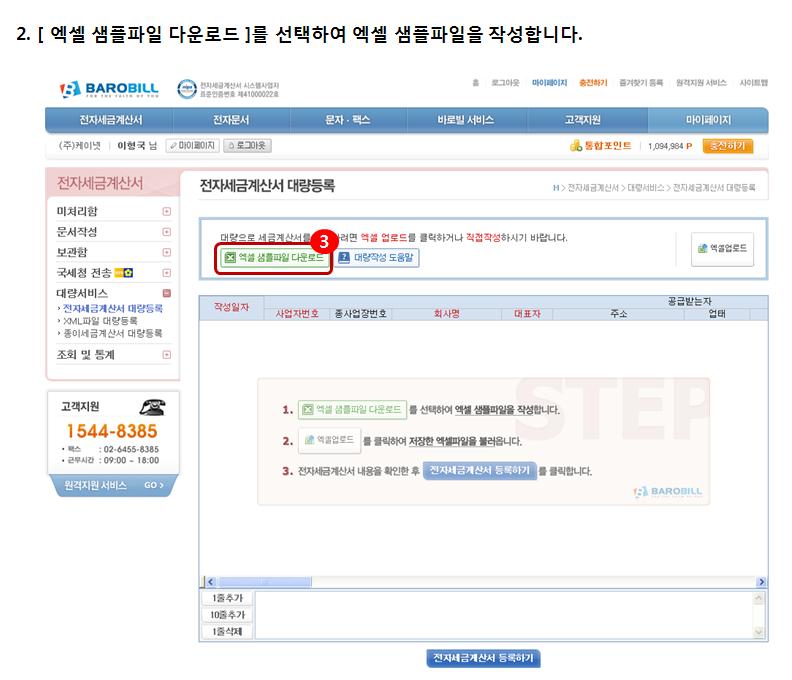The width and height of the screenshot is (792, 680).
Task: Expand the 조회 및 통계 section
Action: [166, 354]
